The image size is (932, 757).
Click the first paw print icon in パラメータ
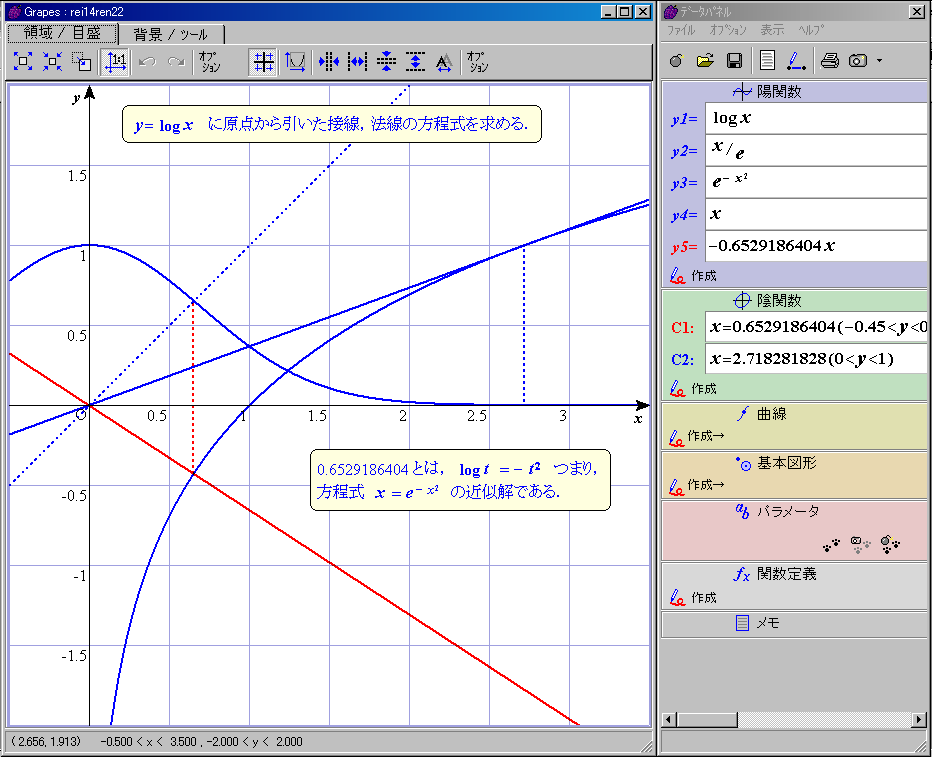(x=832, y=544)
